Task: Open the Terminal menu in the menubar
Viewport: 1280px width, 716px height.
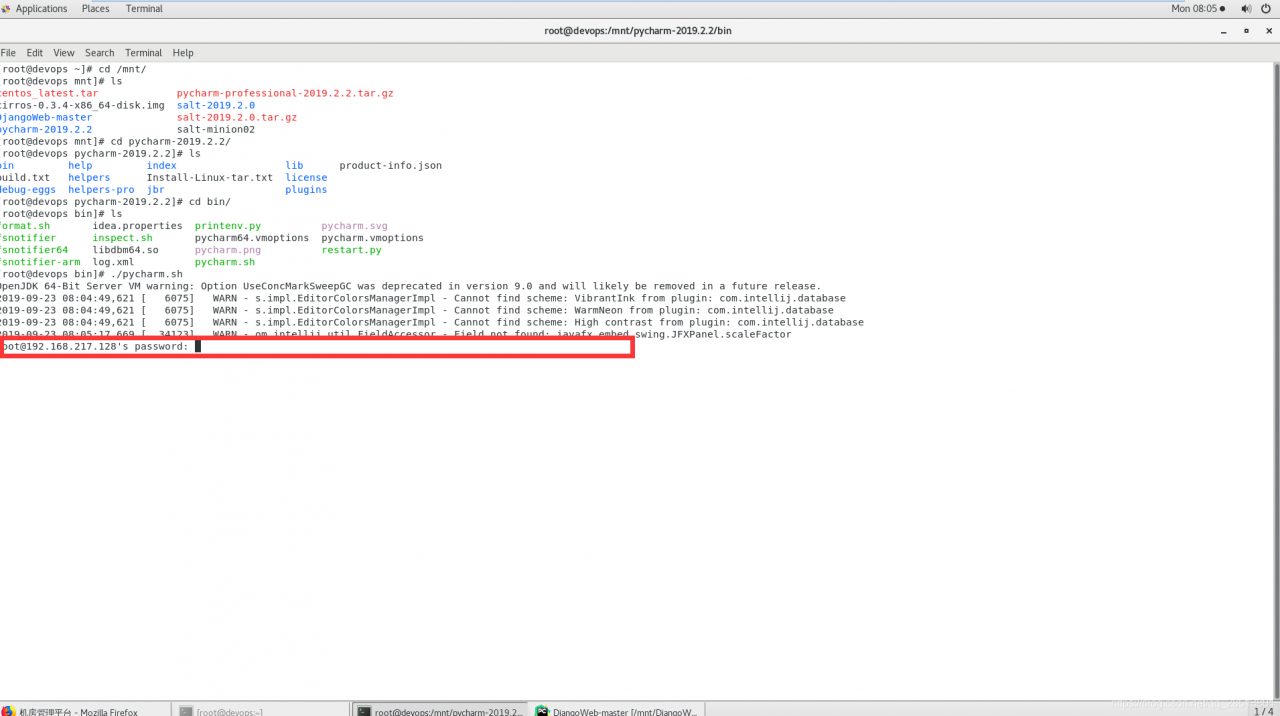Action: (143, 53)
